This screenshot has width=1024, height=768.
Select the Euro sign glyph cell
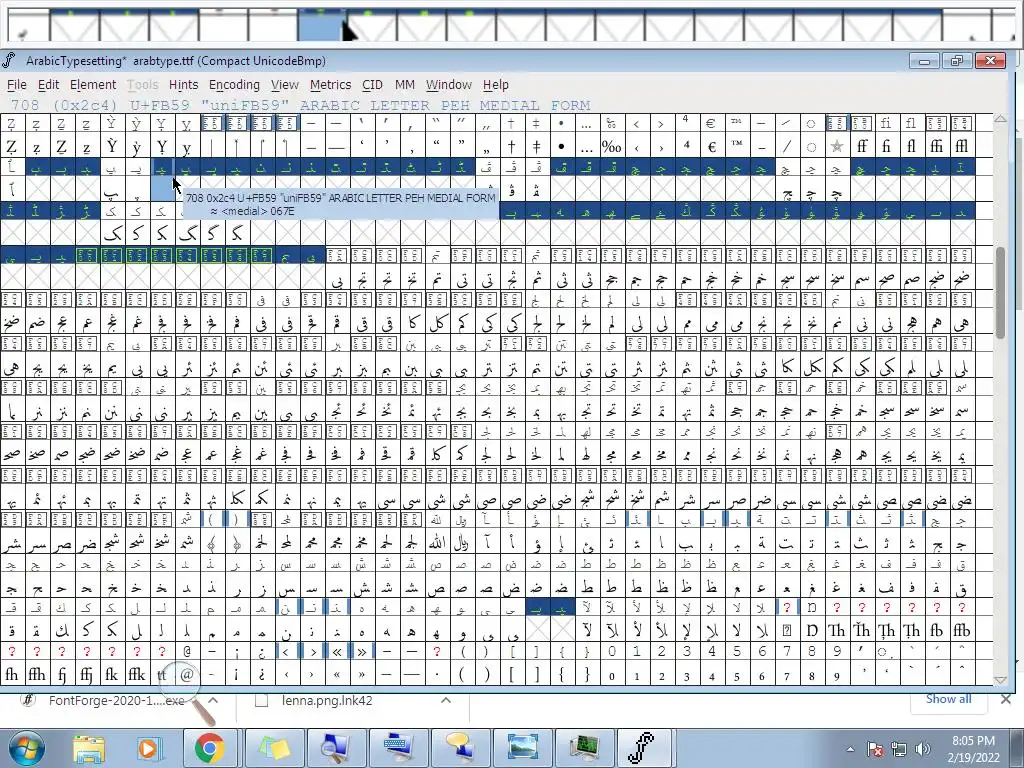[711, 146]
